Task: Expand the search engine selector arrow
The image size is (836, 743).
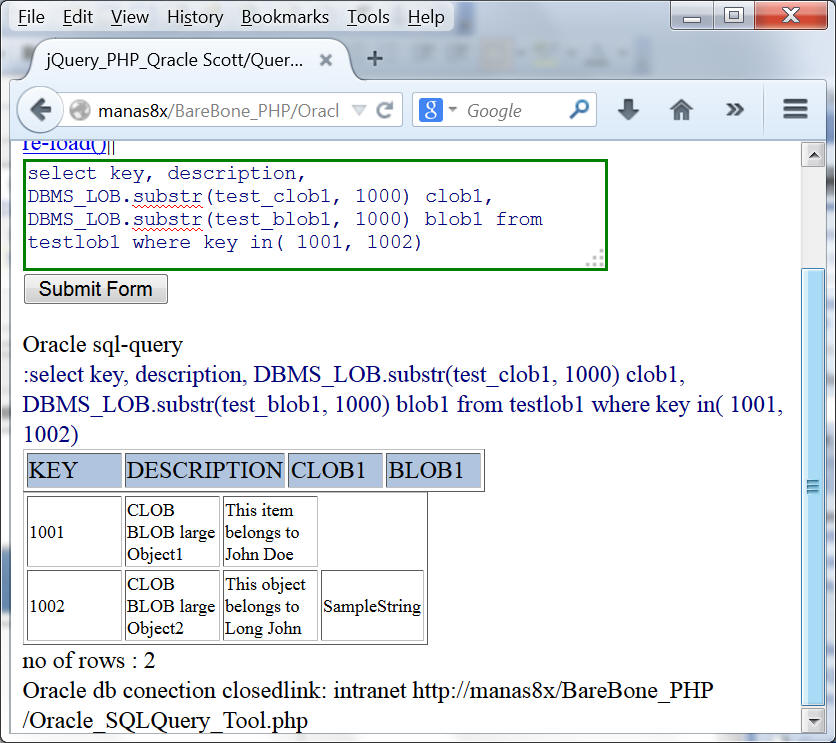Action: point(453,109)
